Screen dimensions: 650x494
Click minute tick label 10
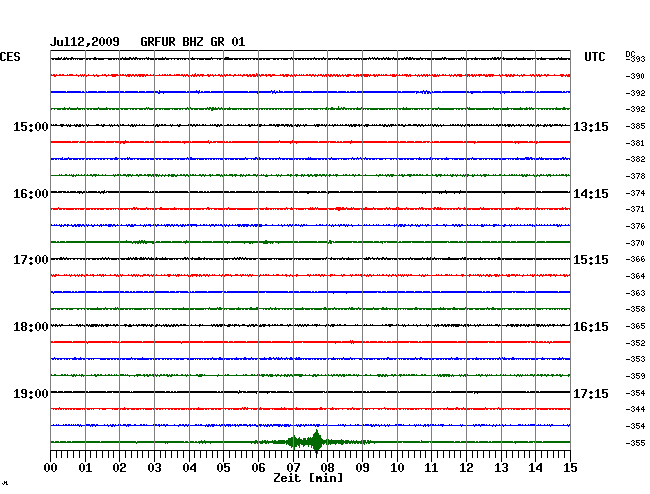click(397, 467)
